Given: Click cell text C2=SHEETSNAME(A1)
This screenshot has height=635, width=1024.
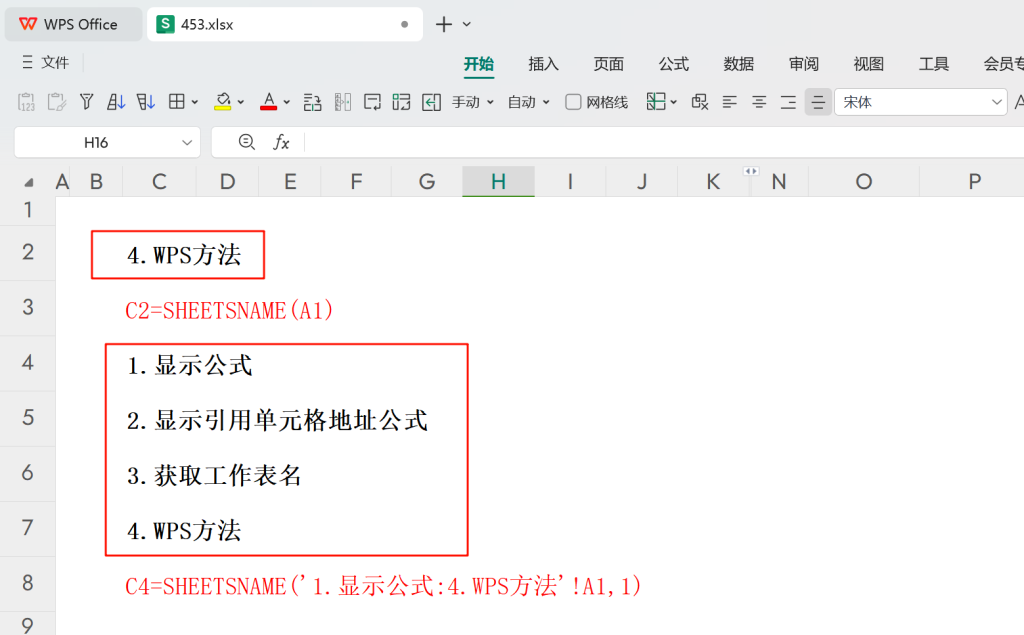Looking at the screenshot, I should point(229,310).
